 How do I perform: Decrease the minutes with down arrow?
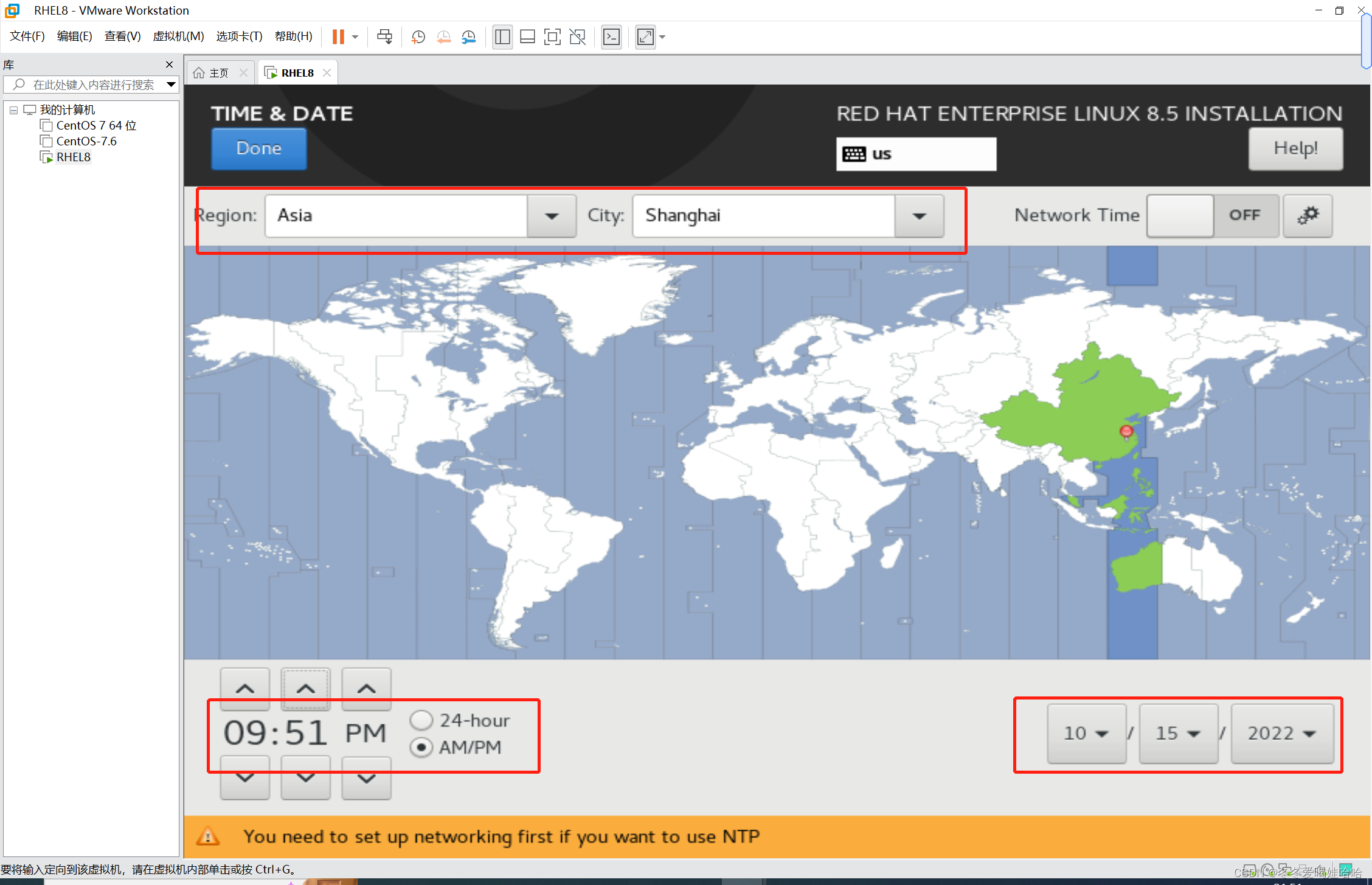(306, 778)
